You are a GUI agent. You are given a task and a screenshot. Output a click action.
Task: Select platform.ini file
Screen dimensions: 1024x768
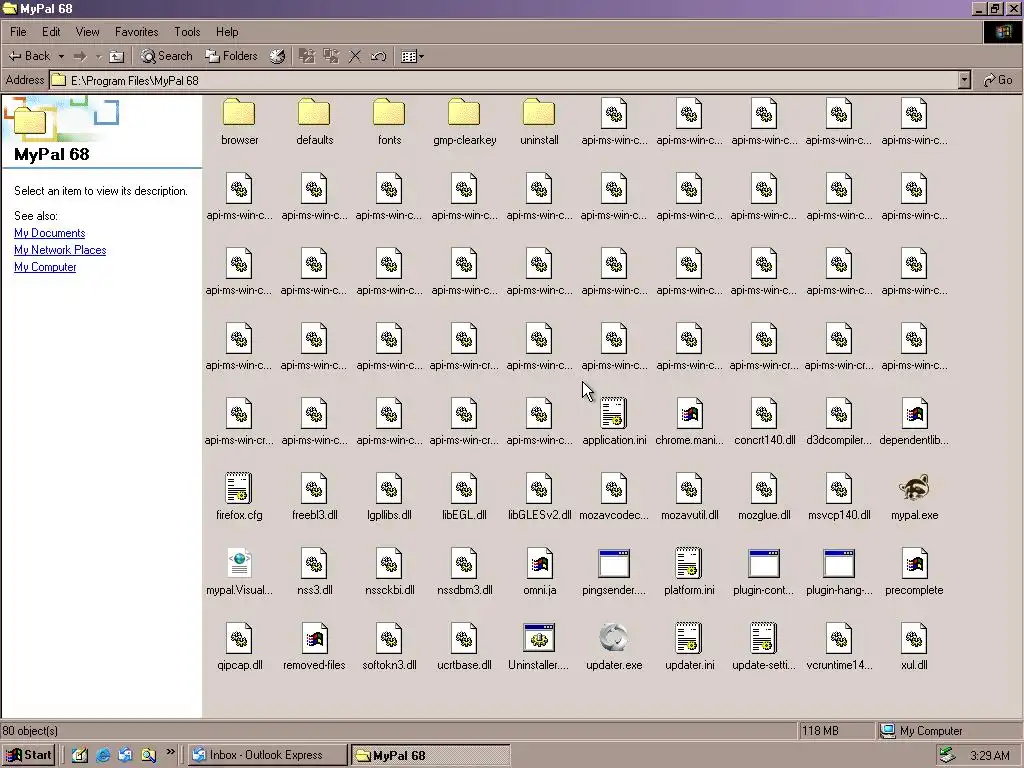point(689,571)
